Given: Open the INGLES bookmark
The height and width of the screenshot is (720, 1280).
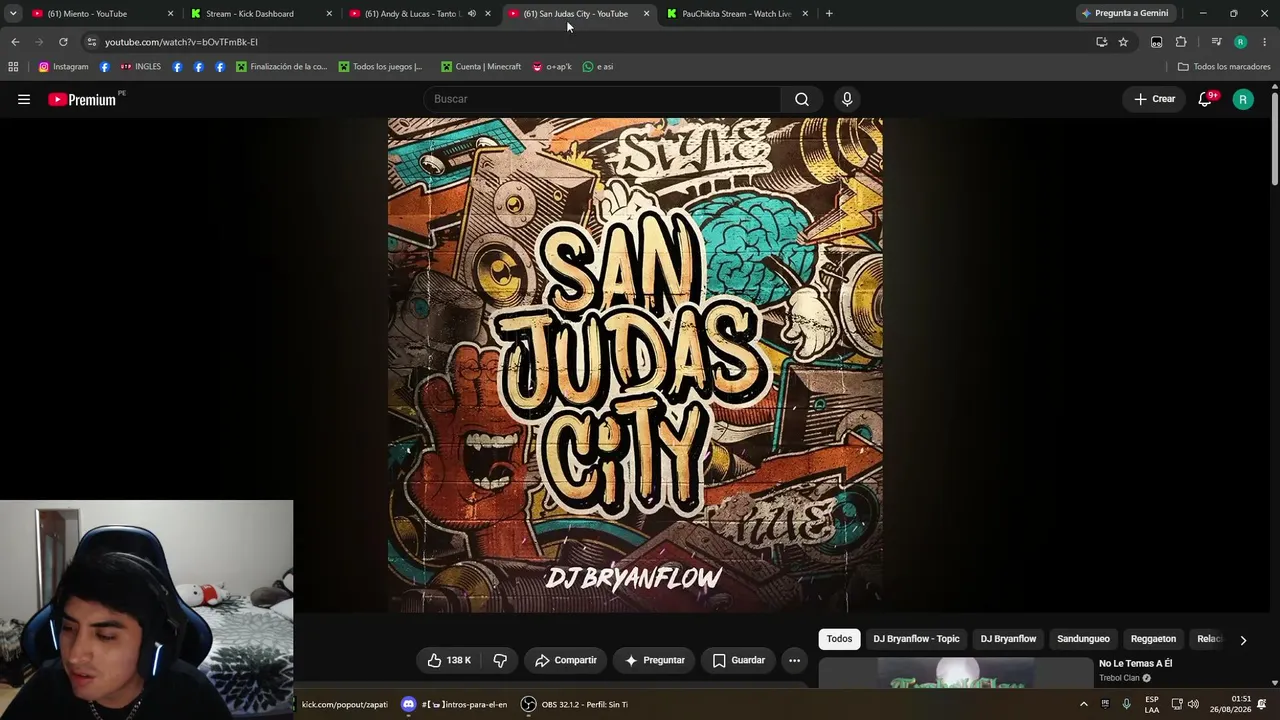Looking at the screenshot, I should (x=140, y=67).
